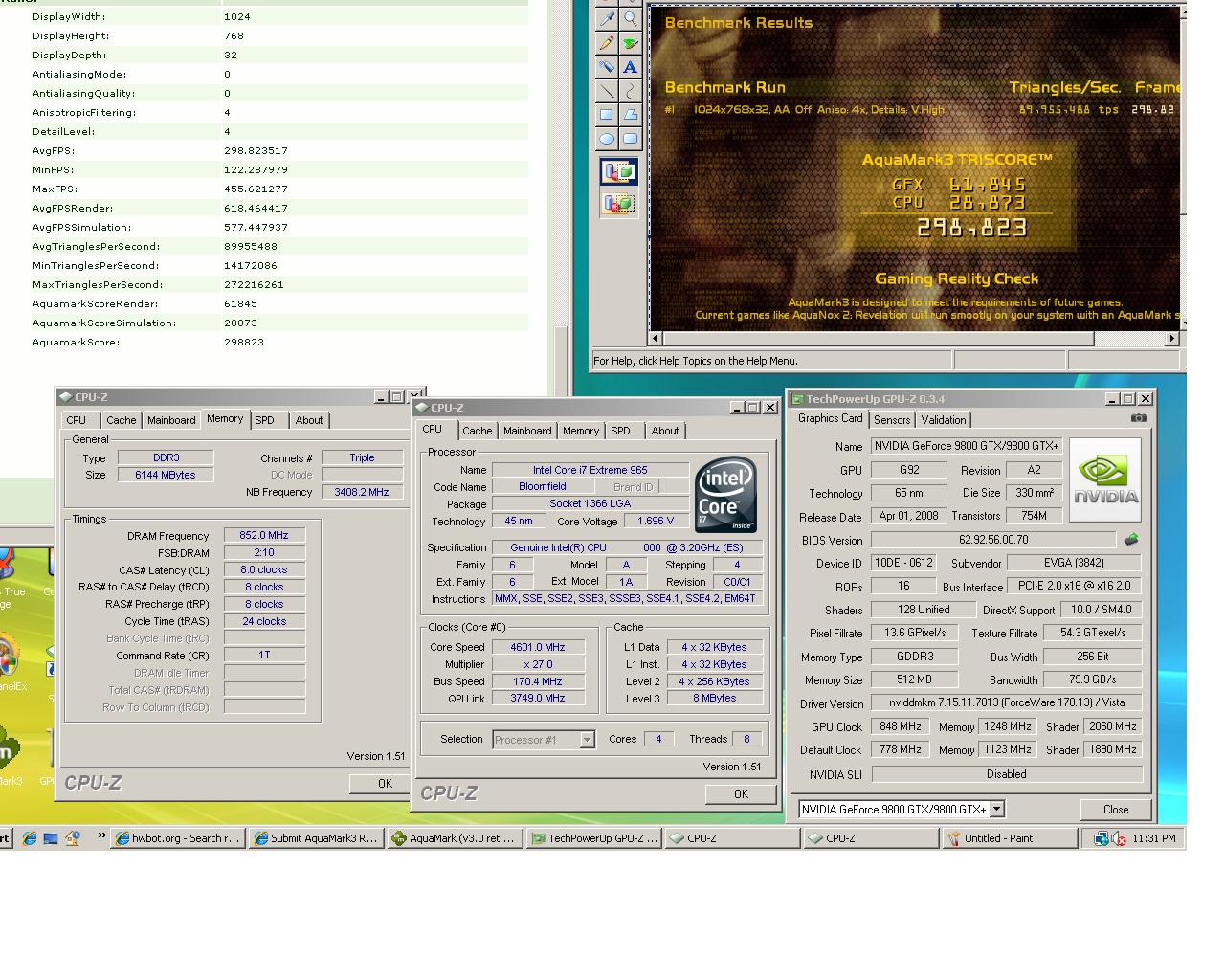Select the Curve tool in Paint

[x=630, y=91]
